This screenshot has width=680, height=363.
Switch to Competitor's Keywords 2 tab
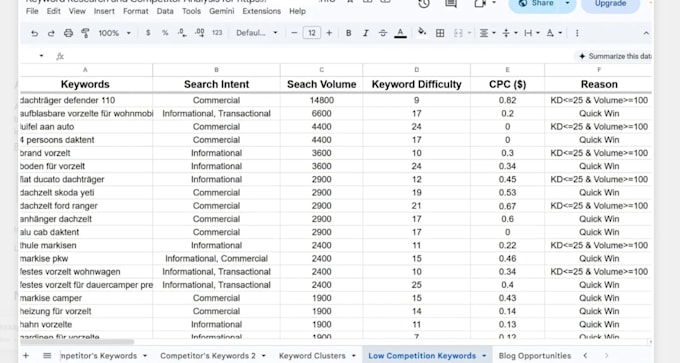click(x=208, y=356)
